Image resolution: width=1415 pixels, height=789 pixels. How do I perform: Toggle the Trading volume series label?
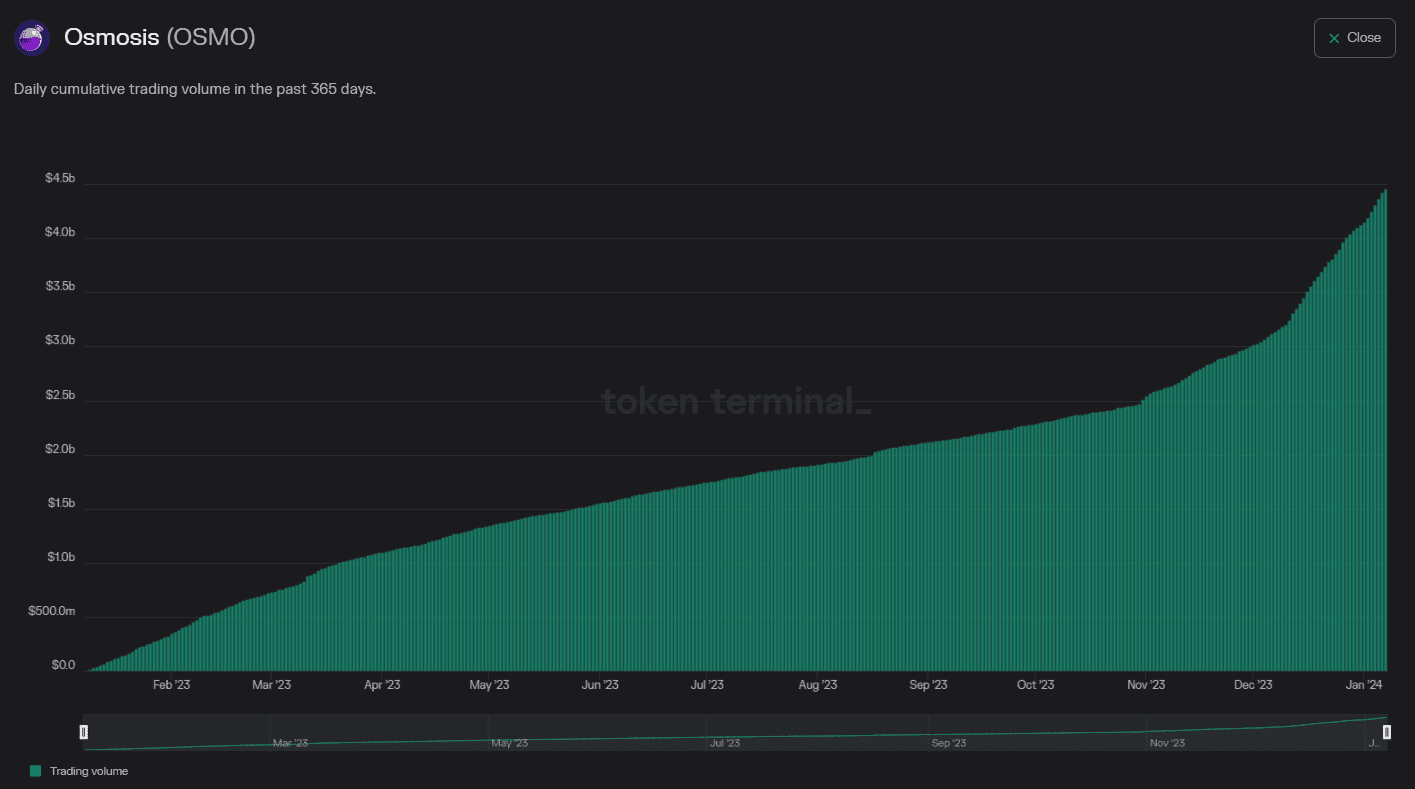tap(89, 771)
